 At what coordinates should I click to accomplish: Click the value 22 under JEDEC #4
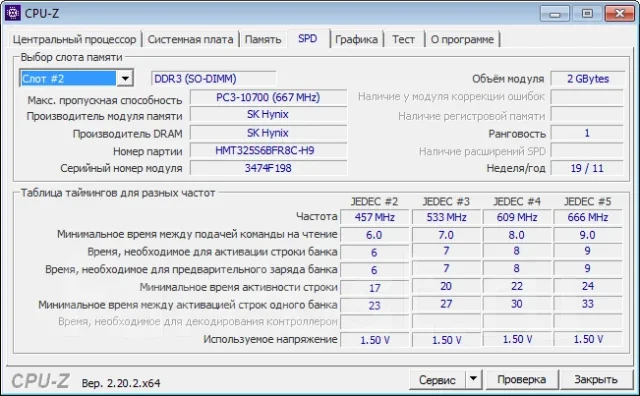517,287
